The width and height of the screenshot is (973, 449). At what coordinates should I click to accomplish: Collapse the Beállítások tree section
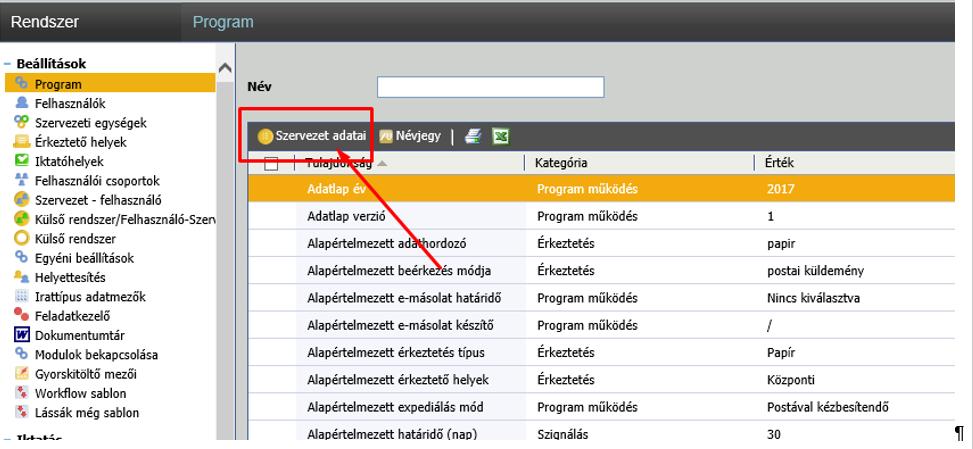7,64
